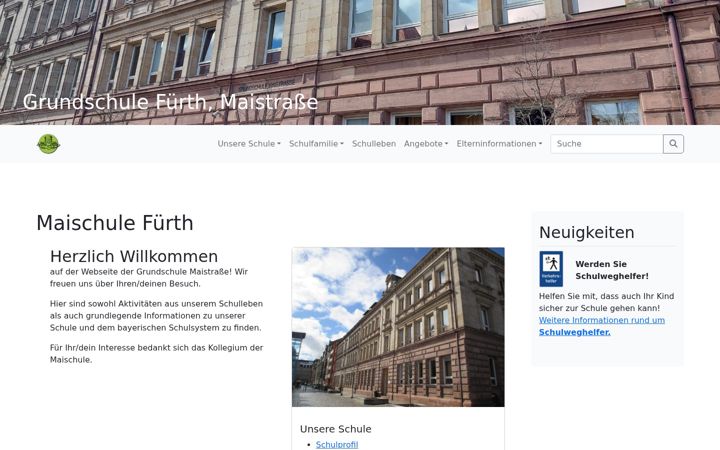Click the magnifier search button
Screen dimensions: 720x450
tap(673, 144)
